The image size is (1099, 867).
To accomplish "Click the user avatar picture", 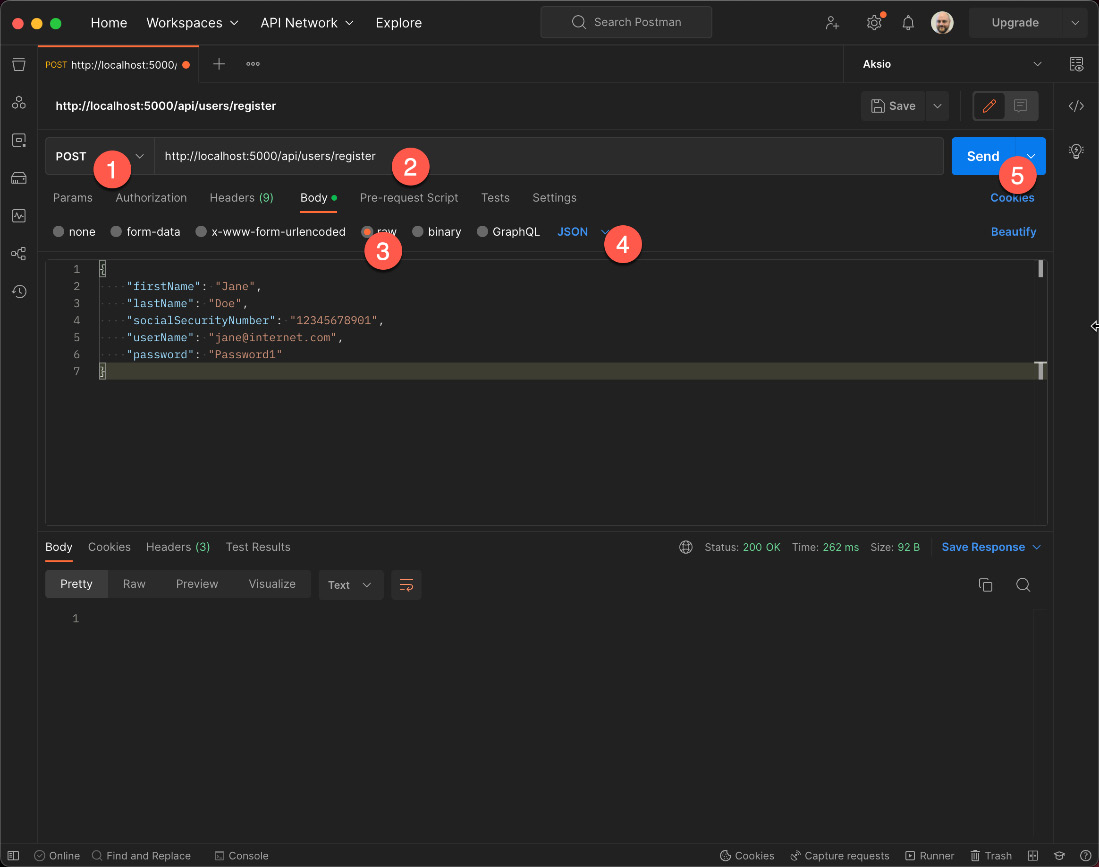I will click(x=942, y=23).
